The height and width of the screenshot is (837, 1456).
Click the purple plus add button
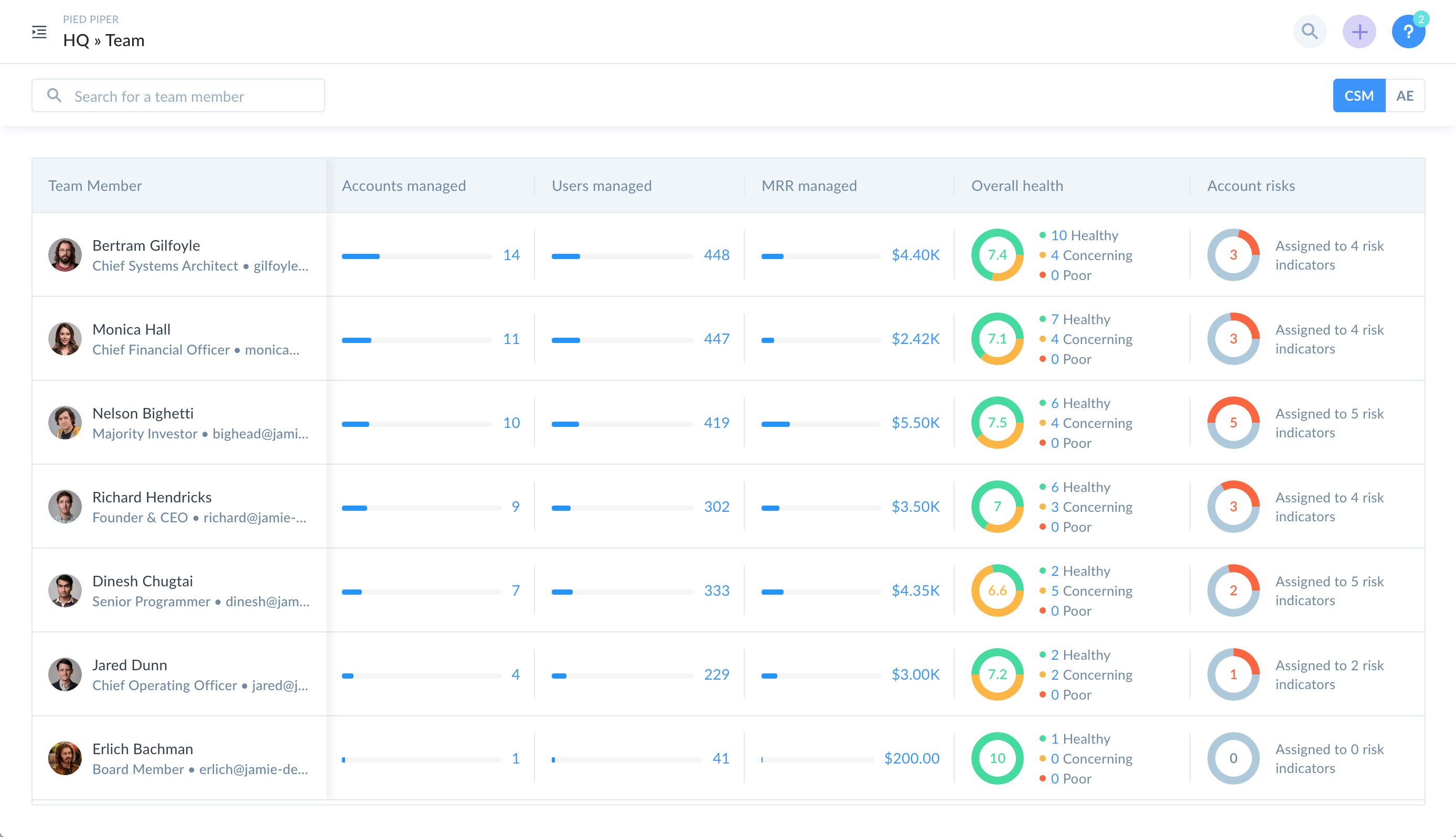(x=1359, y=31)
